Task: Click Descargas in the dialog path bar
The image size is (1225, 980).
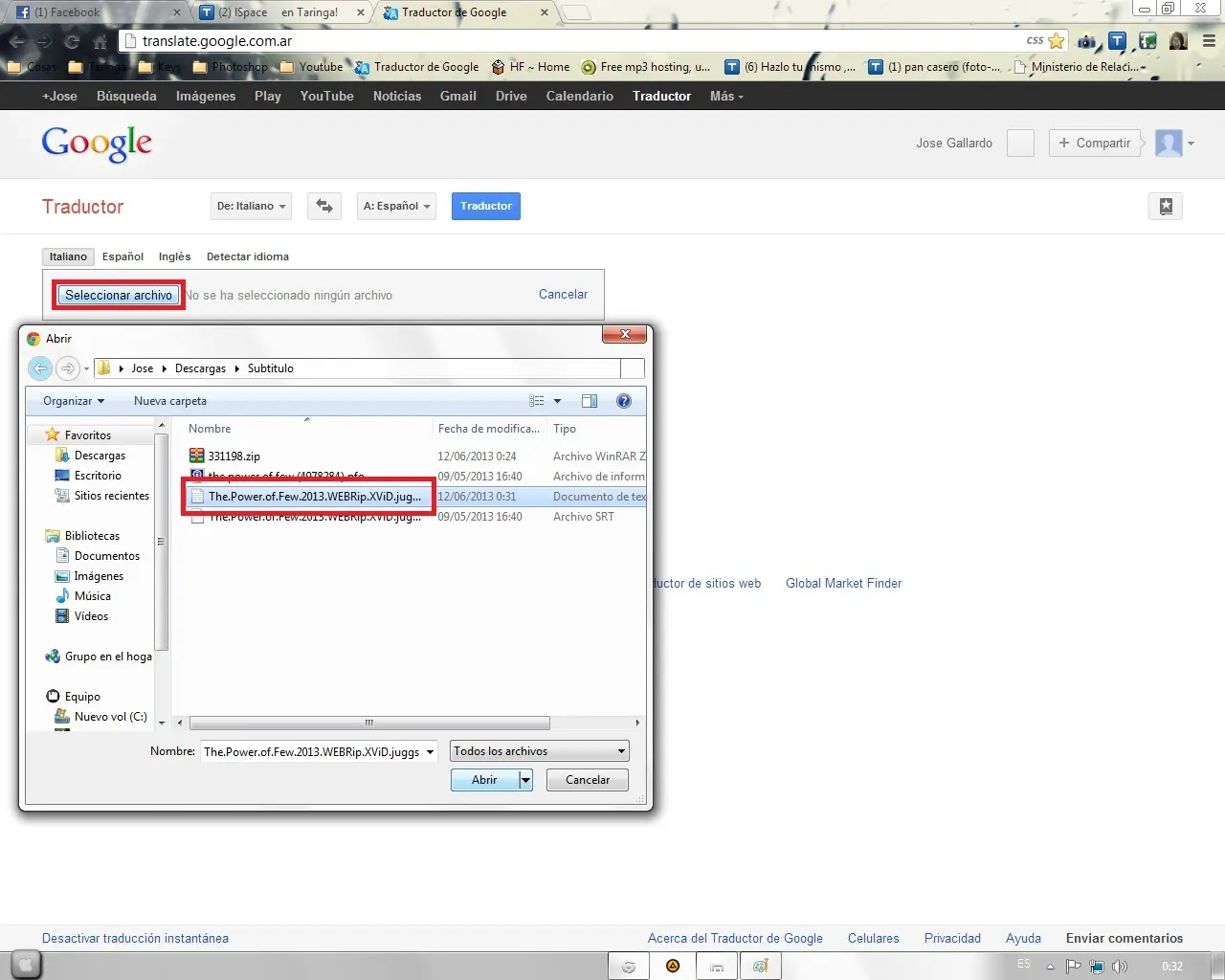Action: coord(200,368)
